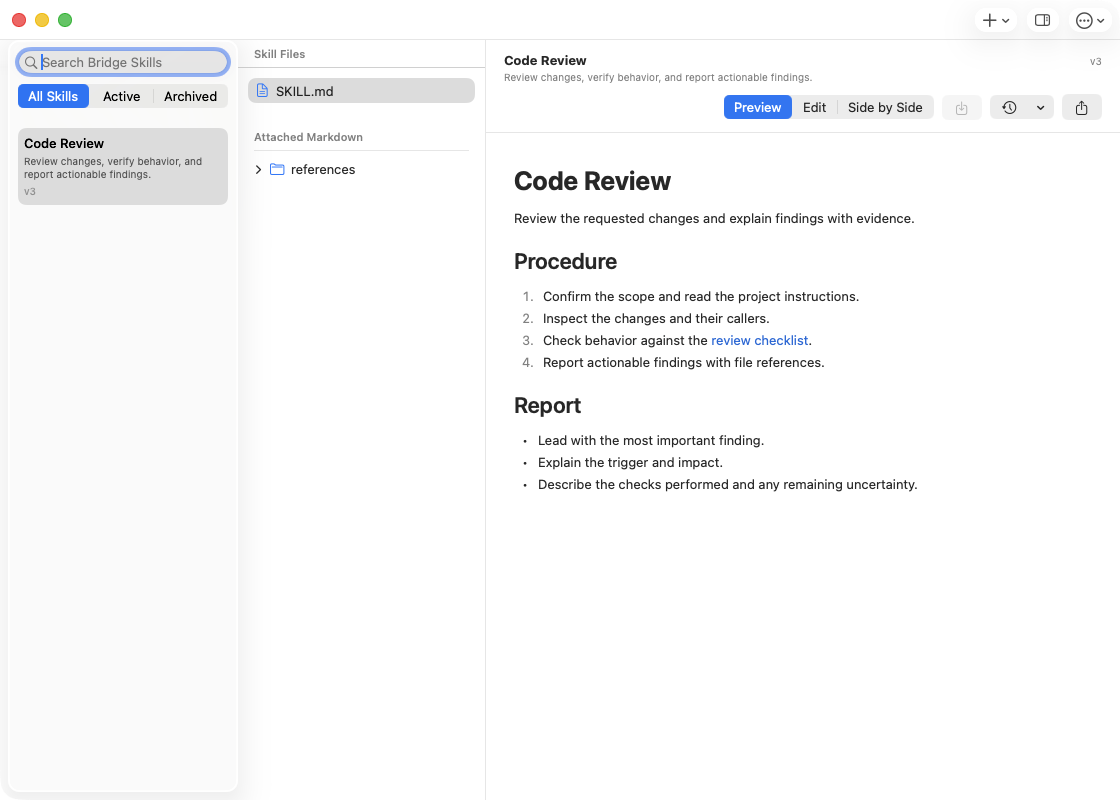
Task: Open the ellipsis more-options menu
Action: pos(1084,21)
